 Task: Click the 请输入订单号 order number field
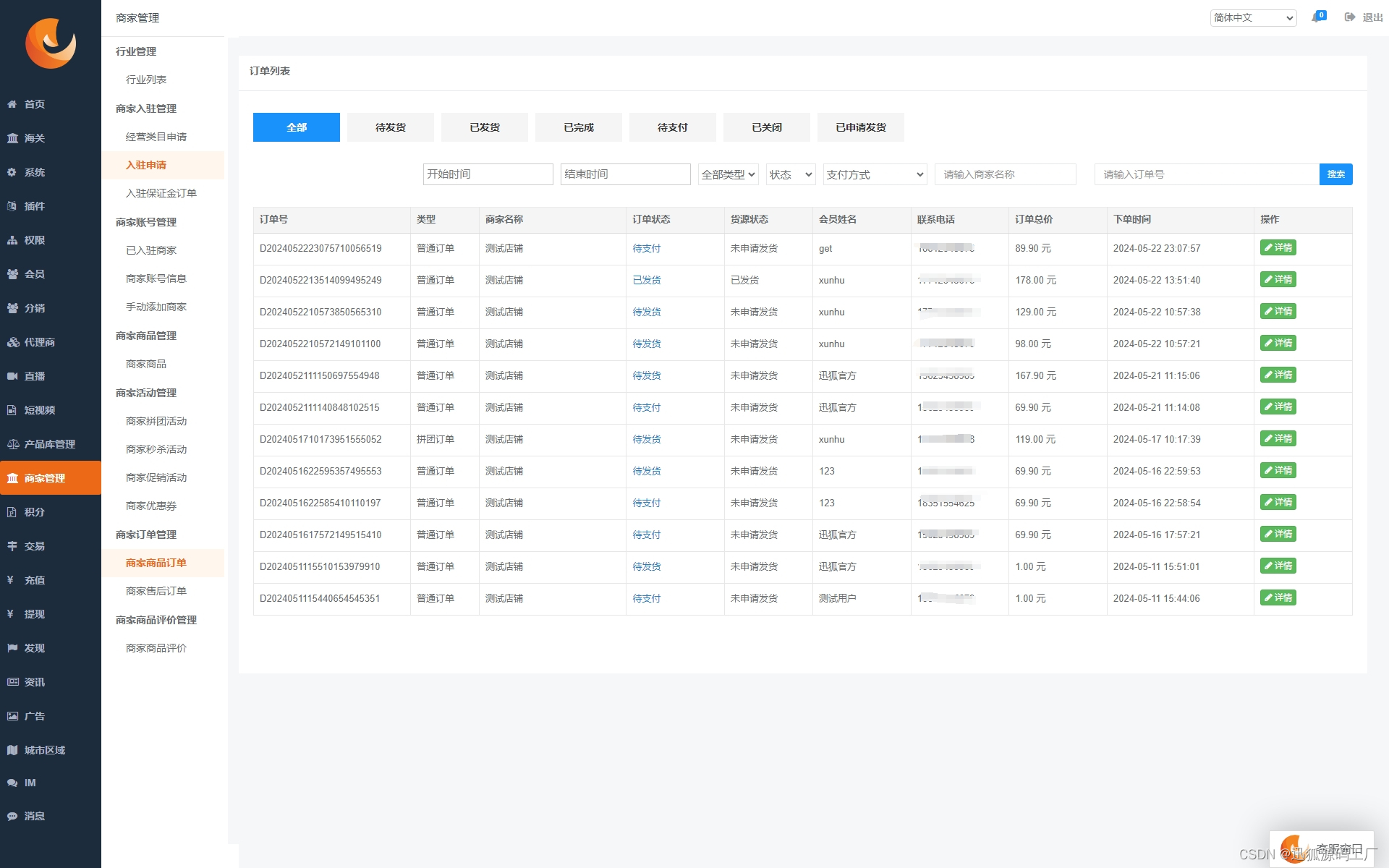[x=1207, y=174]
